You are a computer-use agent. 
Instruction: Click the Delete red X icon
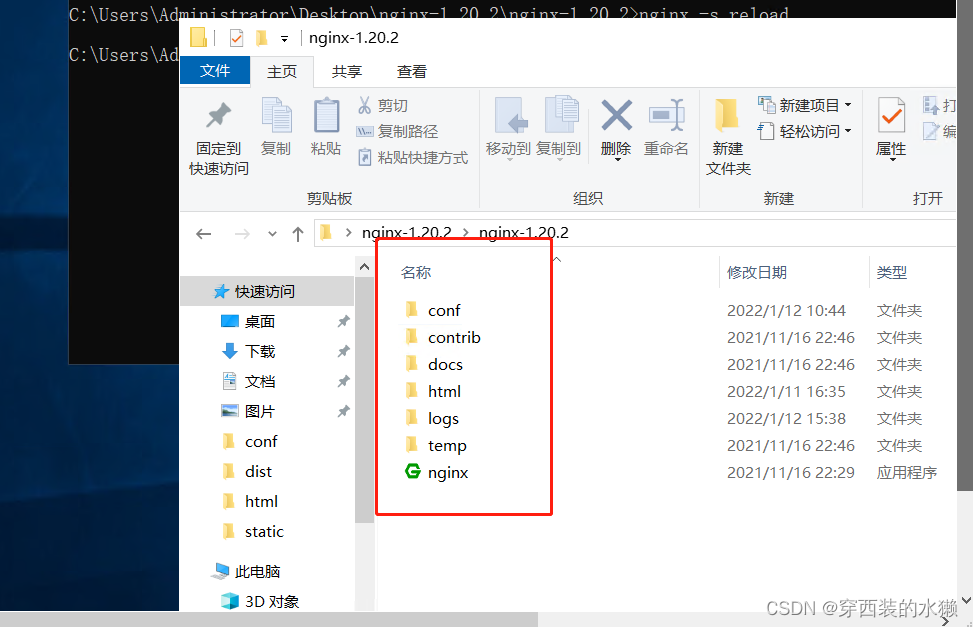[616, 115]
